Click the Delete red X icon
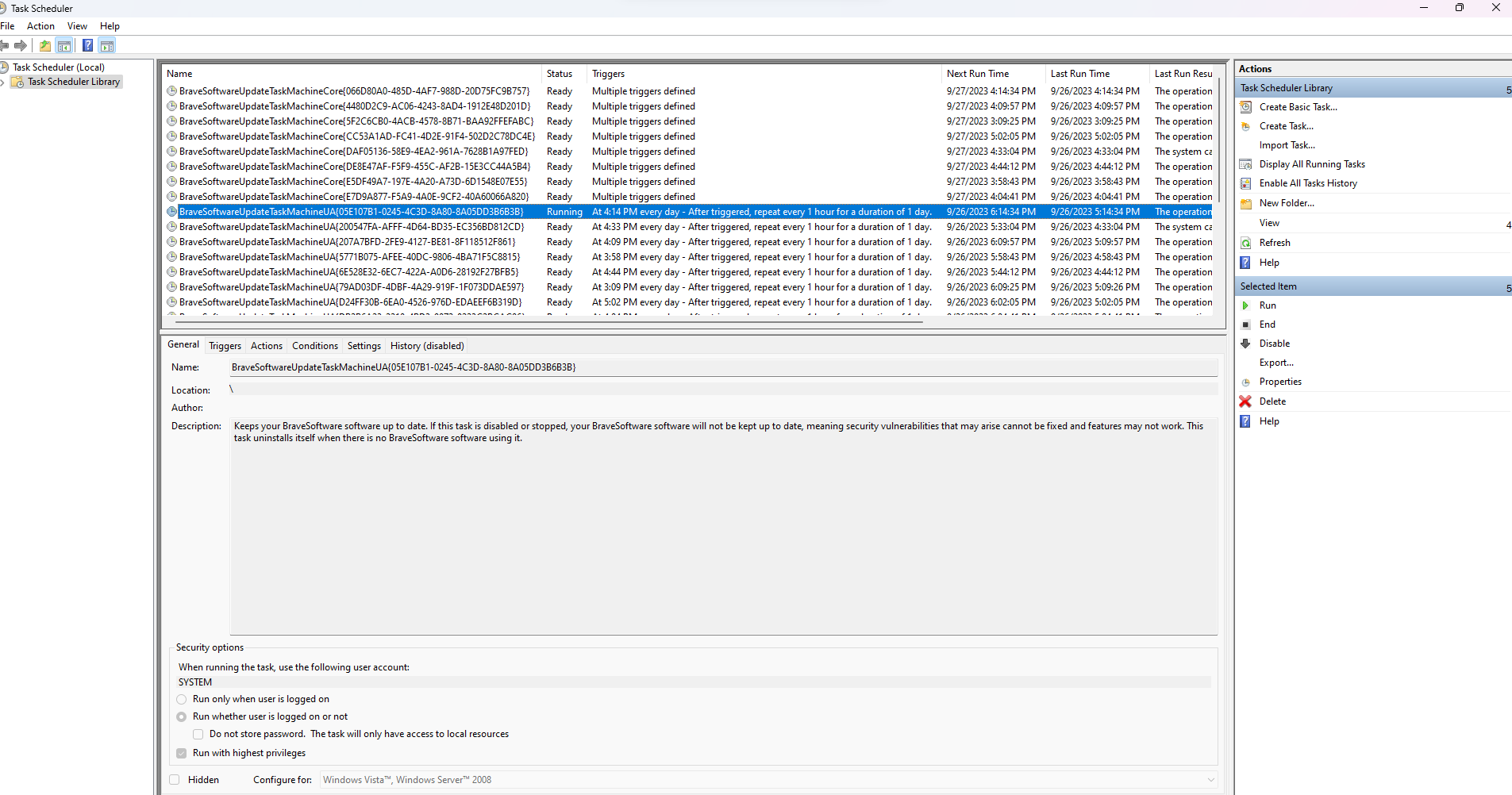 (x=1246, y=401)
